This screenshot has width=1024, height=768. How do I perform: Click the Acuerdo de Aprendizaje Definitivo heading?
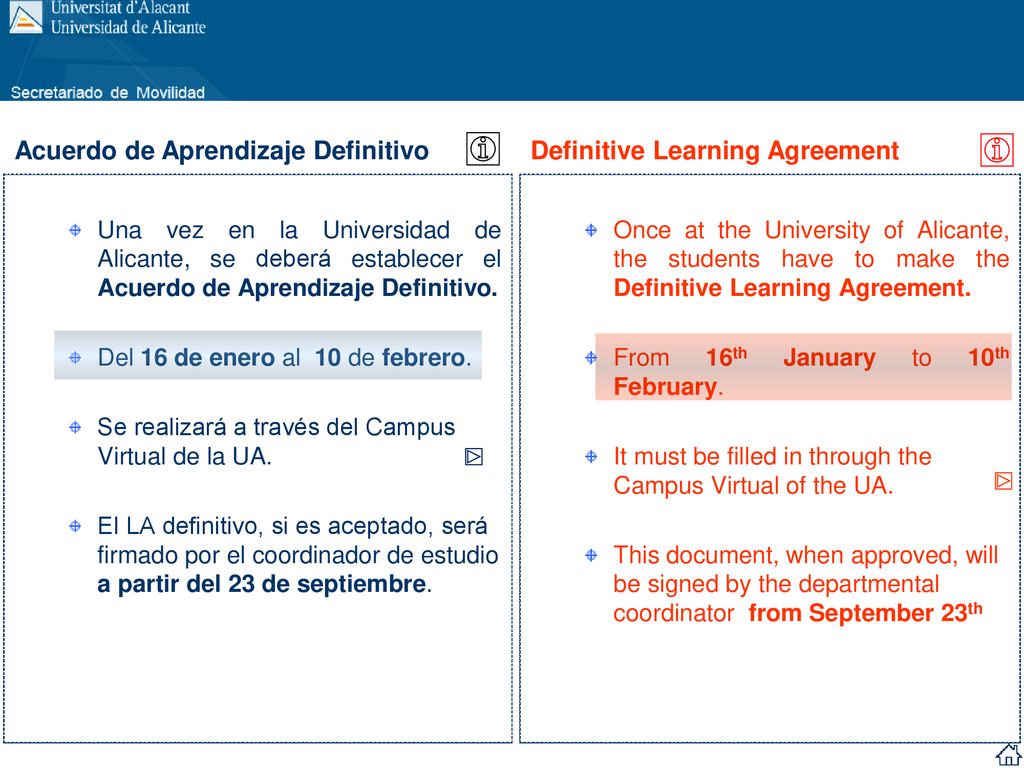click(x=221, y=151)
